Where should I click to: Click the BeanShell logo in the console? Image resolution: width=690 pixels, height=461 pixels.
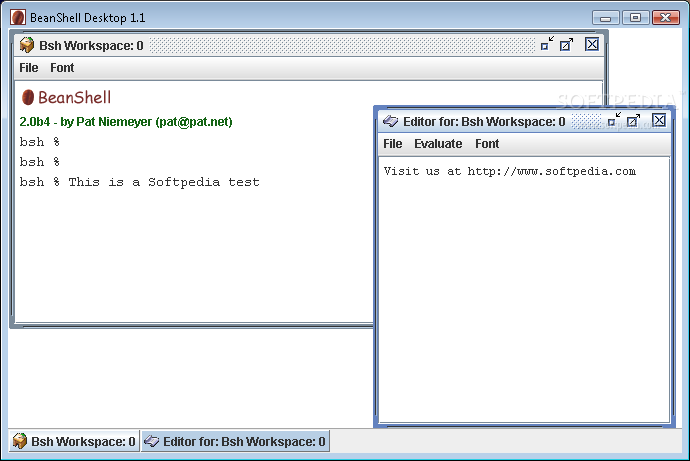(x=66, y=97)
